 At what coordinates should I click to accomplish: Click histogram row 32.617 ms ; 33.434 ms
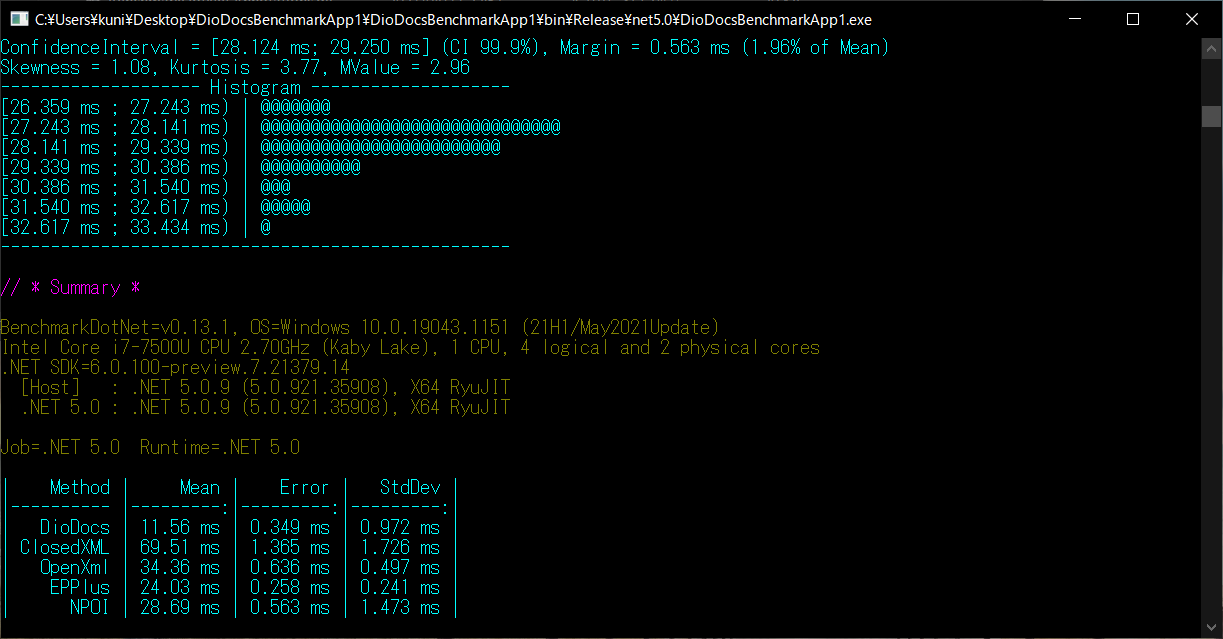pyautogui.click(x=136, y=227)
